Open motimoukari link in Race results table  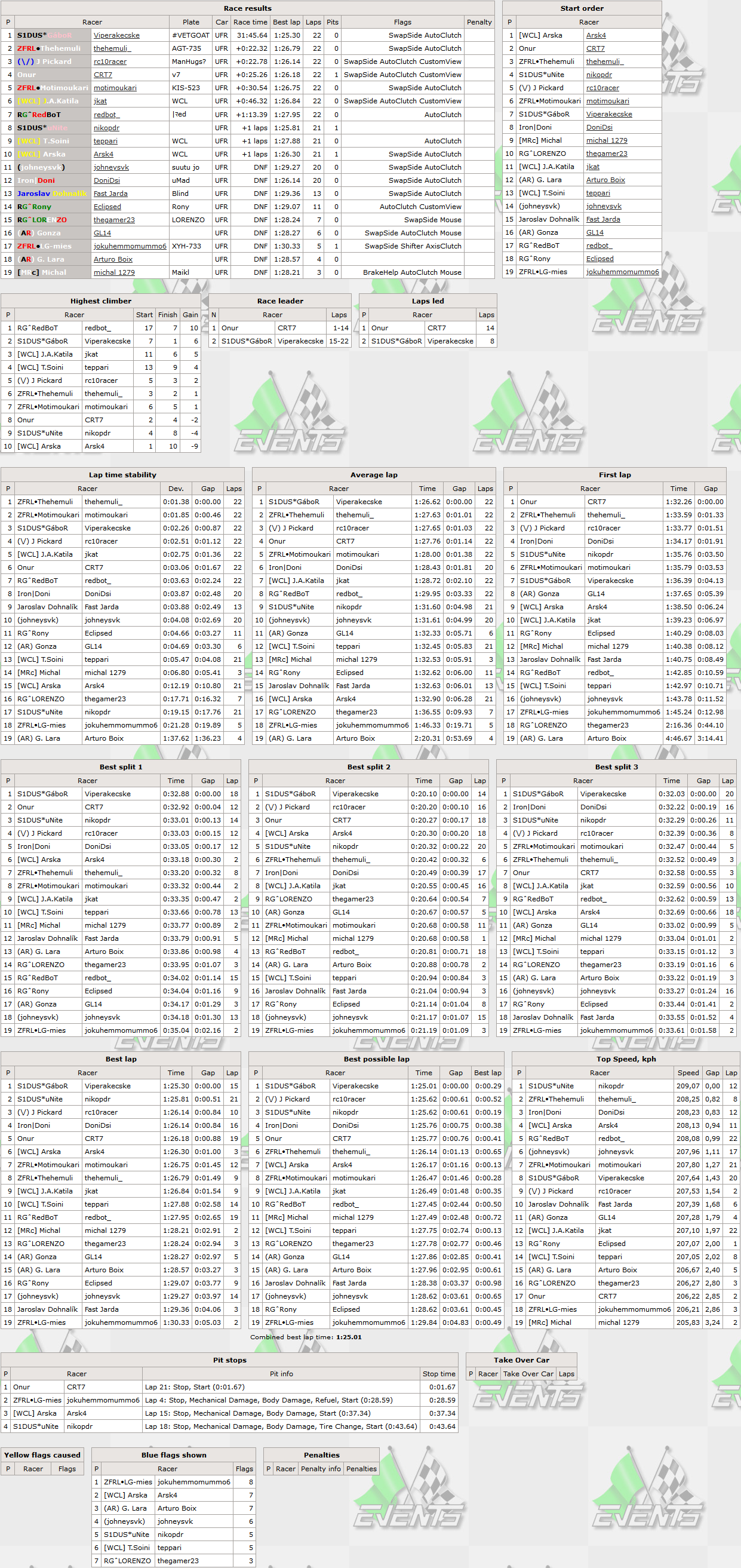(x=115, y=88)
